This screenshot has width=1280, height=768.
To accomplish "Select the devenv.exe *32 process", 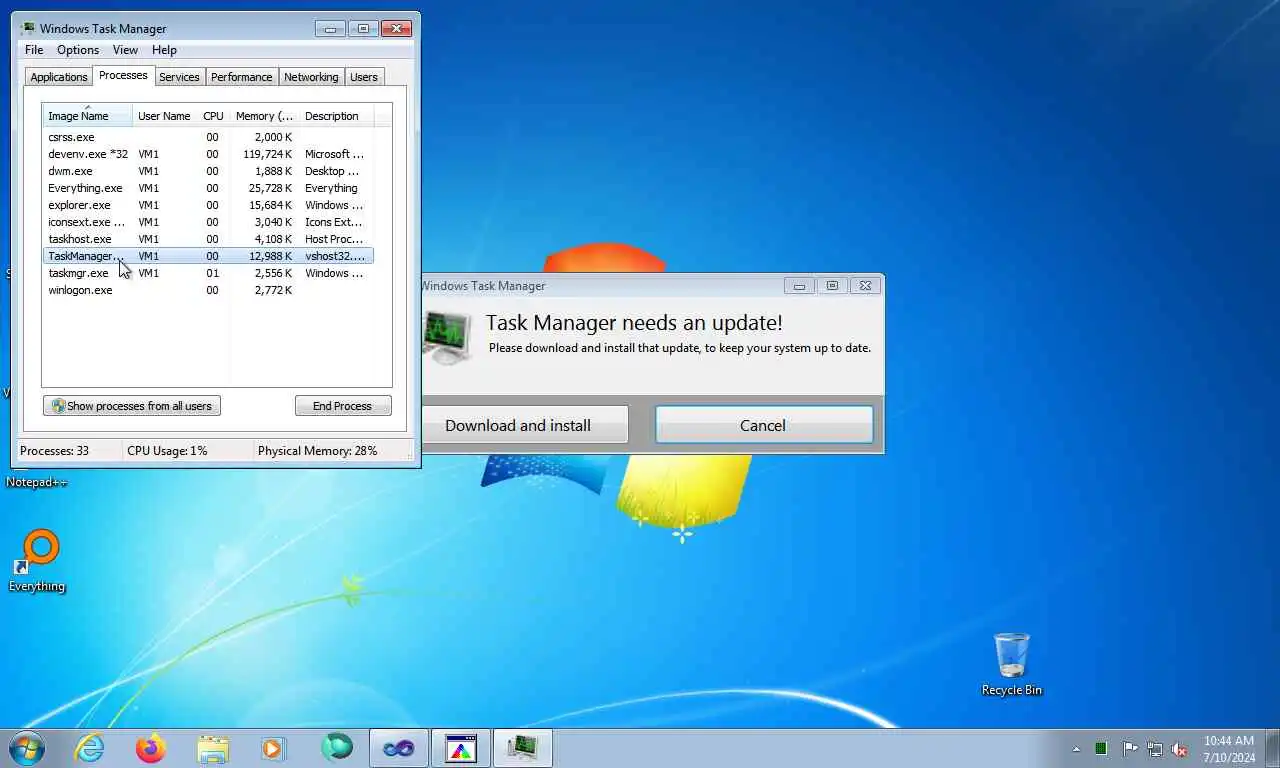I will pyautogui.click(x=208, y=154).
